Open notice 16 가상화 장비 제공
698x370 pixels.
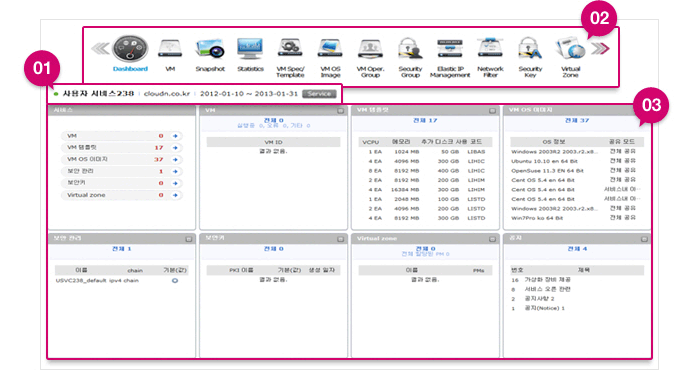(547, 280)
